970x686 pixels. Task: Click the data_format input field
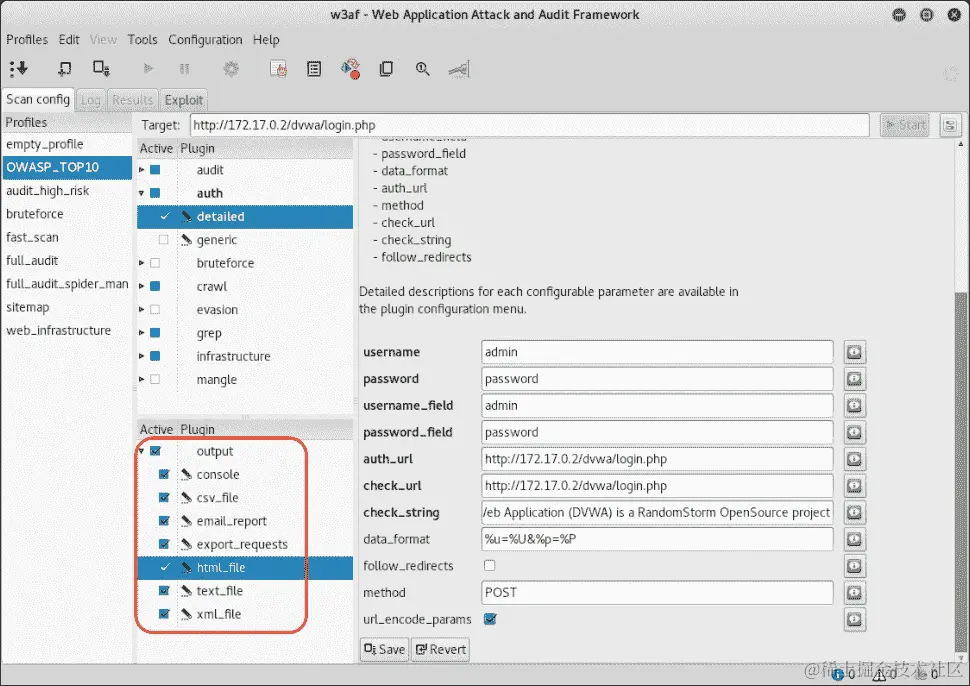coord(657,539)
